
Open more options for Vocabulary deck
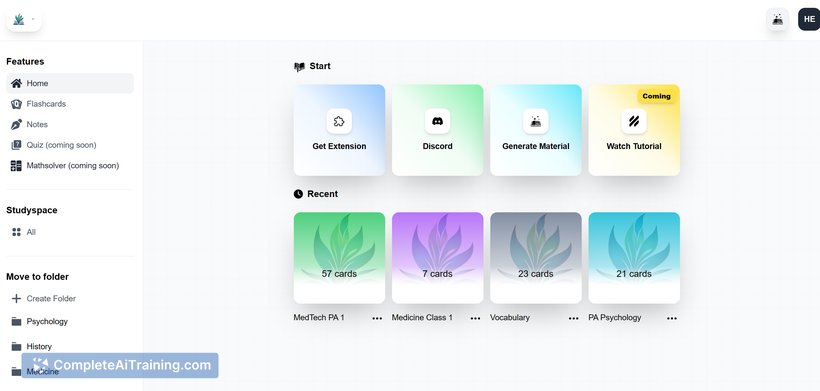[574, 318]
